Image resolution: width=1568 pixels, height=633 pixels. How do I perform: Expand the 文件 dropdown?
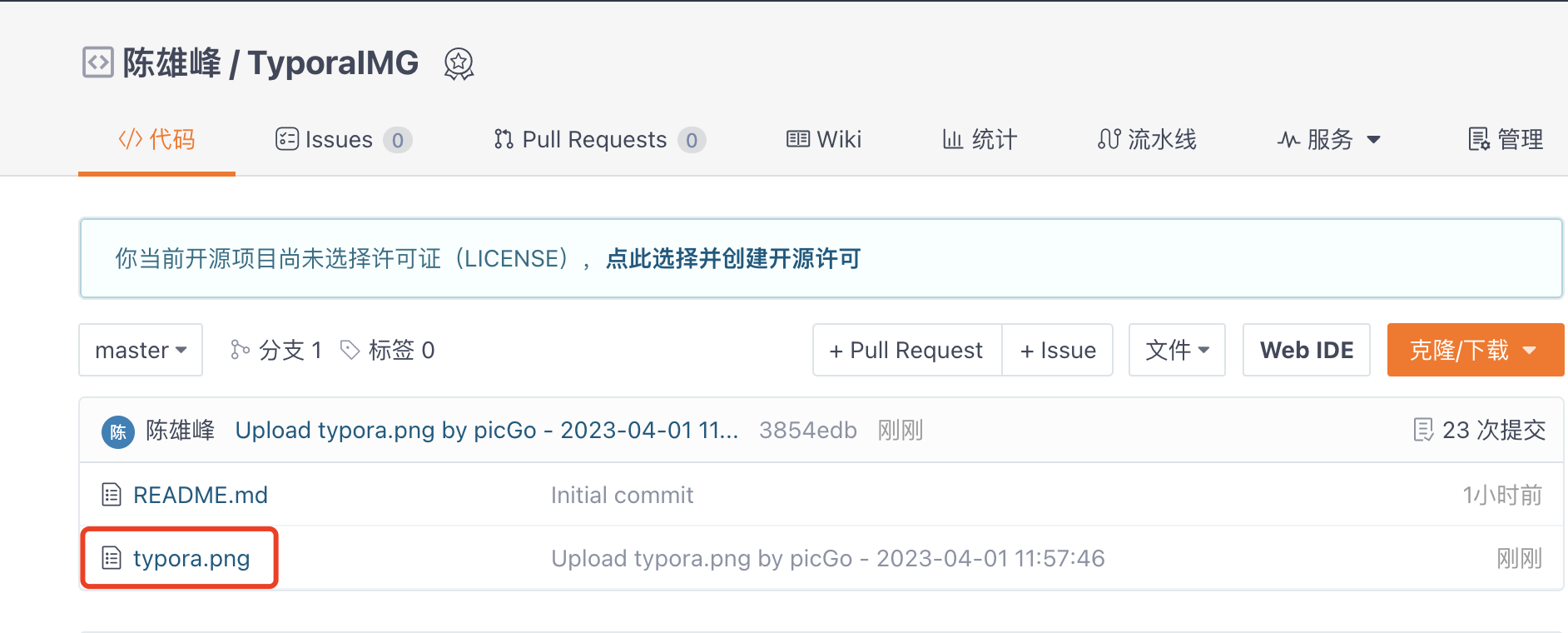(1177, 350)
